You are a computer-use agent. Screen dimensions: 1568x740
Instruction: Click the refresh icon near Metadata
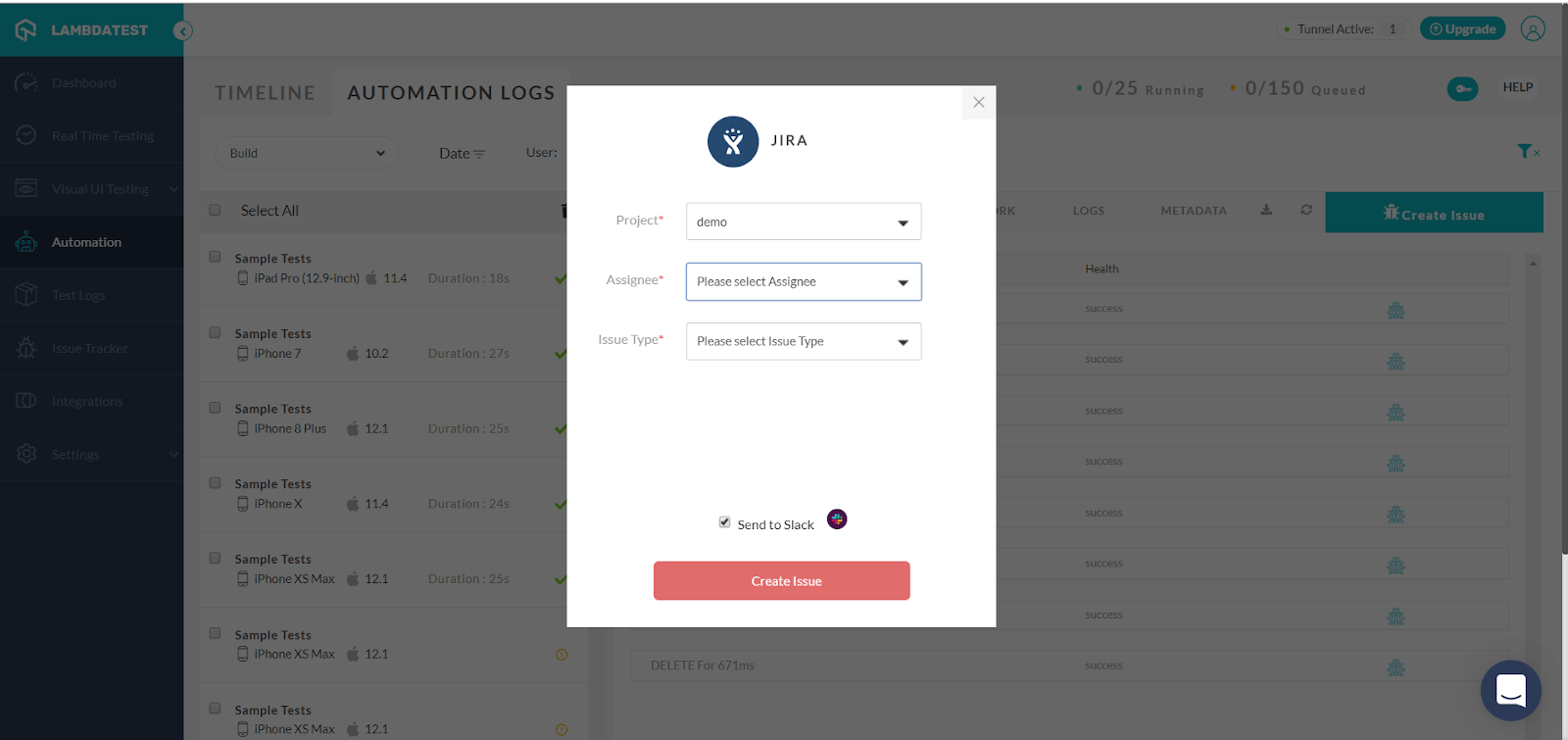point(1306,210)
